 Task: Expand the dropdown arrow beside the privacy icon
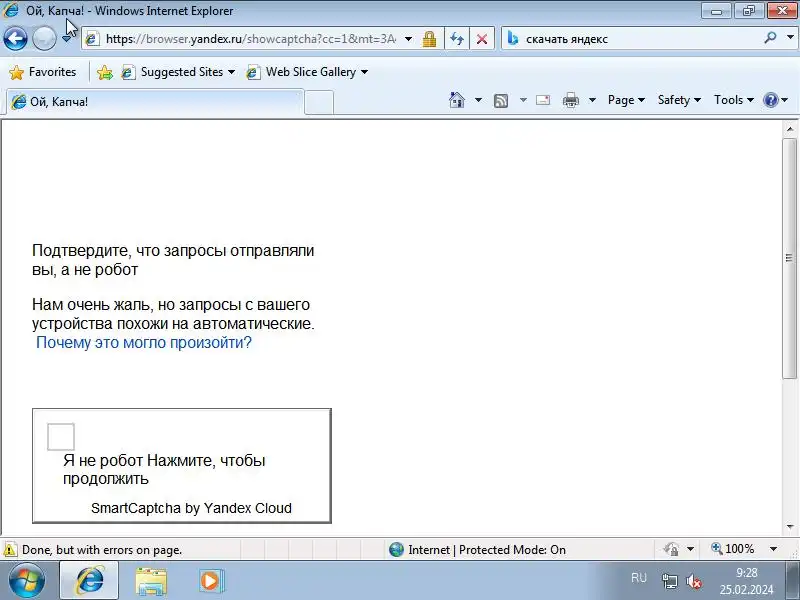[690, 549]
